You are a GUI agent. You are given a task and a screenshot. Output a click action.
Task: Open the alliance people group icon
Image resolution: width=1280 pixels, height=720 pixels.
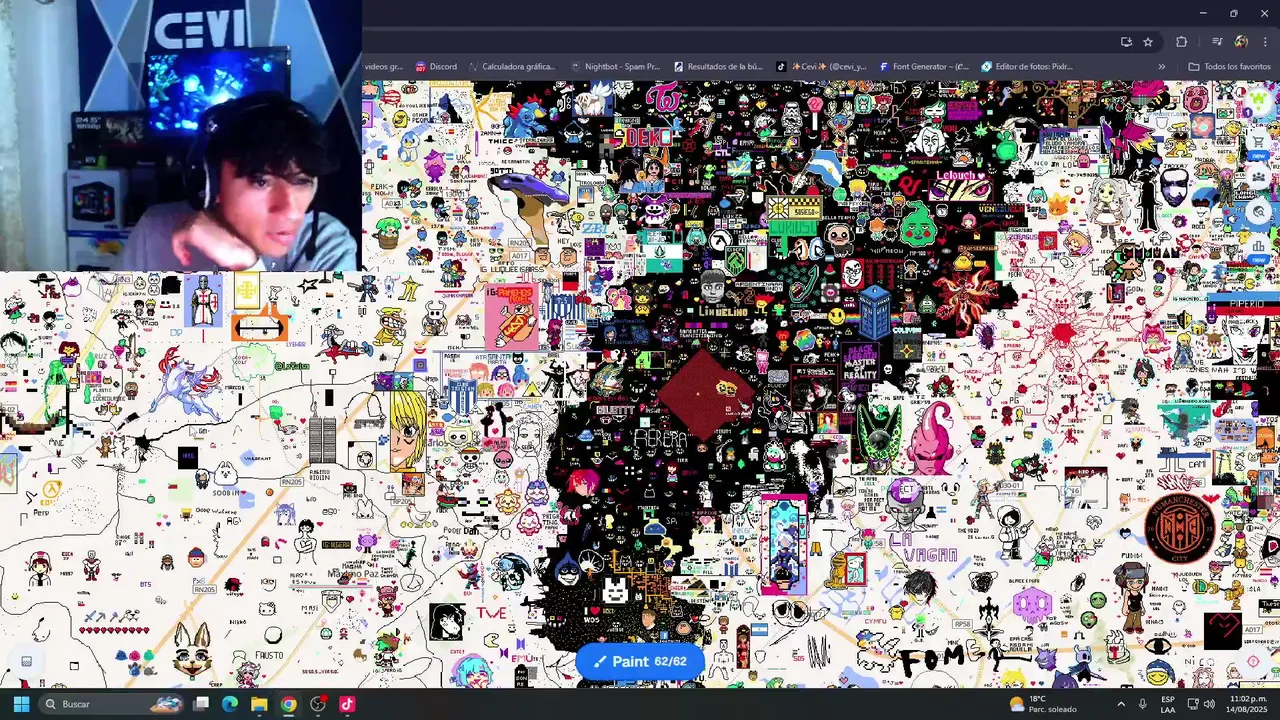point(1260,177)
